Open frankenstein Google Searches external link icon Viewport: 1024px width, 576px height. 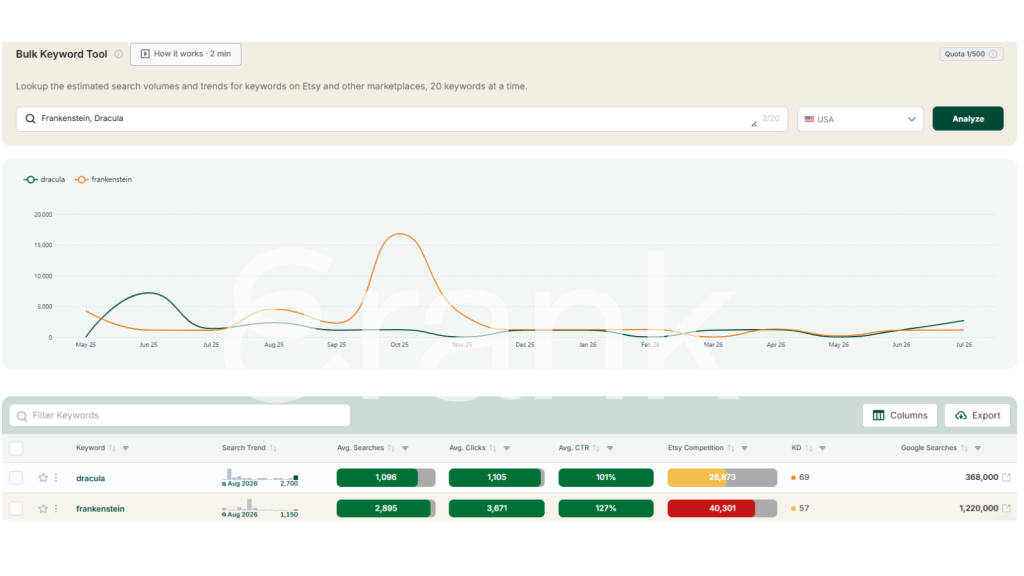pyautogui.click(x=1006, y=508)
